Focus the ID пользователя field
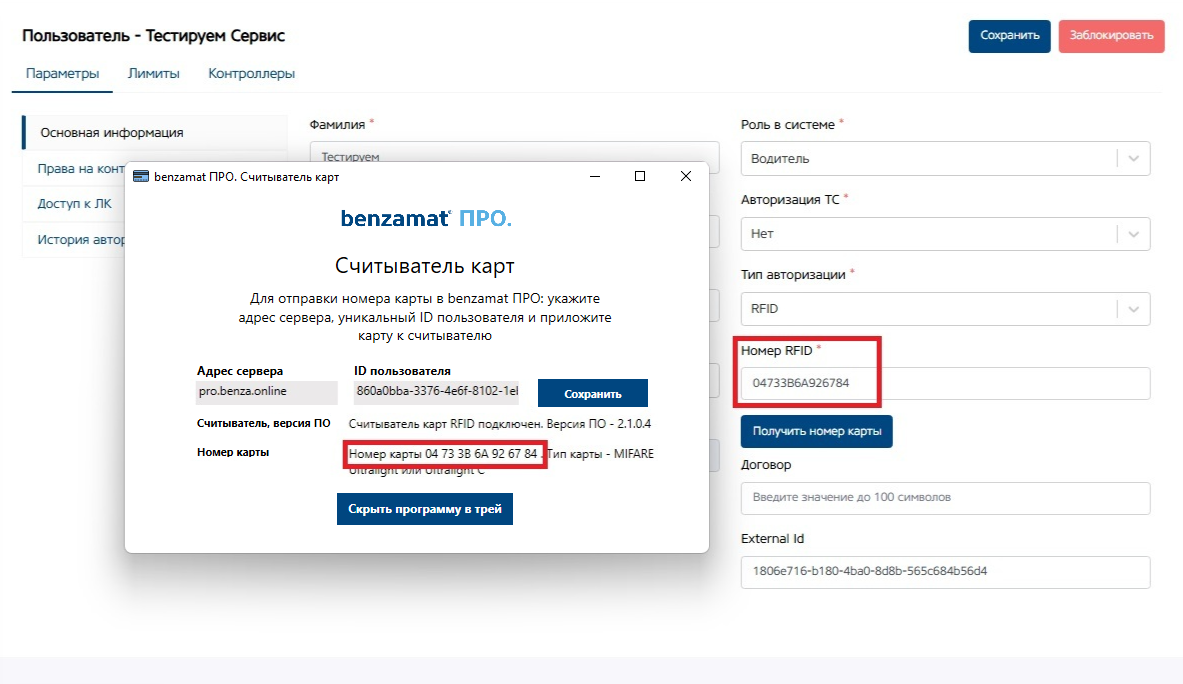The image size is (1183, 684). click(437, 391)
